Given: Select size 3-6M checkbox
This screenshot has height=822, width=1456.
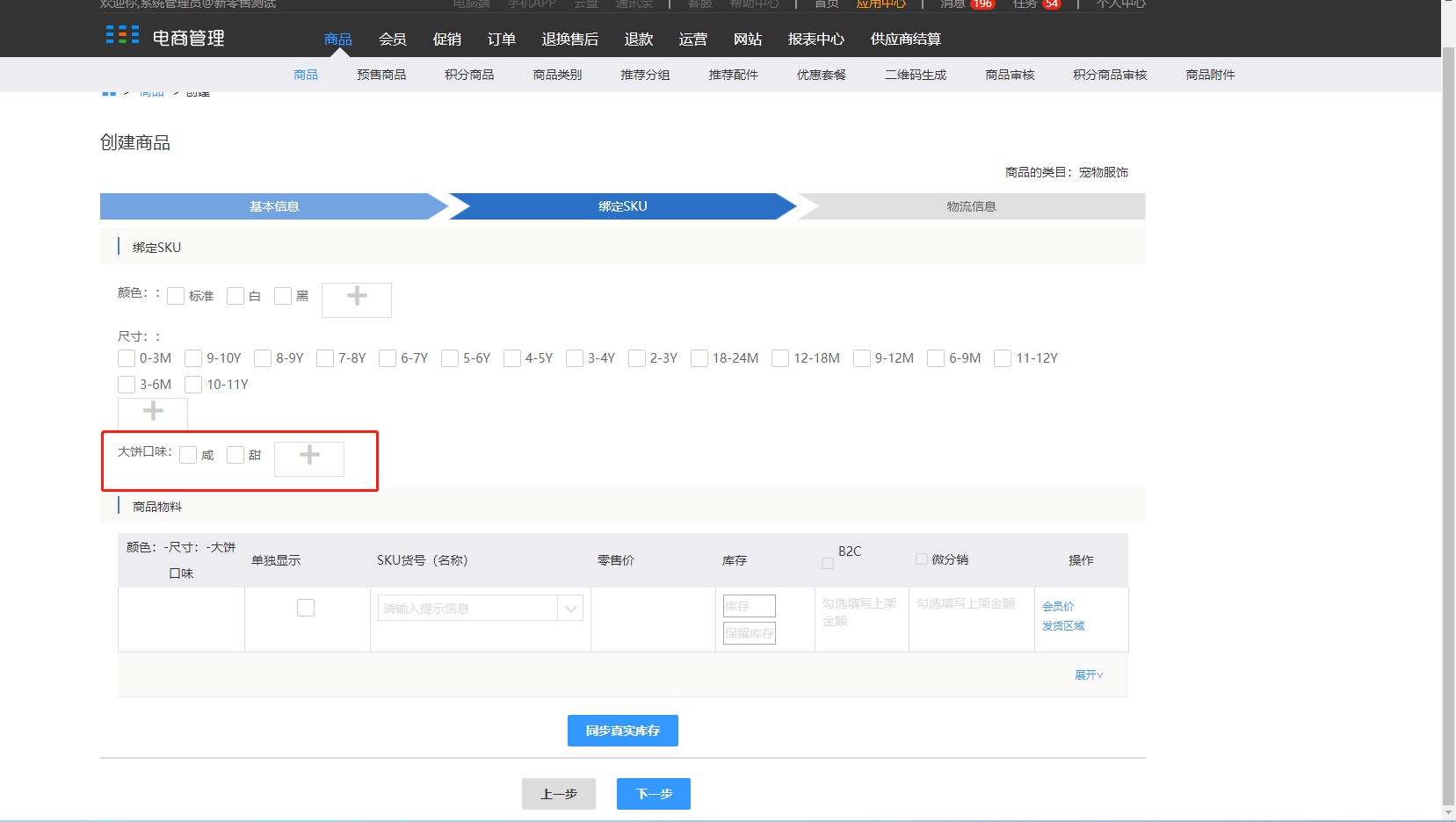Looking at the screenshot, I should coord(127,385).
